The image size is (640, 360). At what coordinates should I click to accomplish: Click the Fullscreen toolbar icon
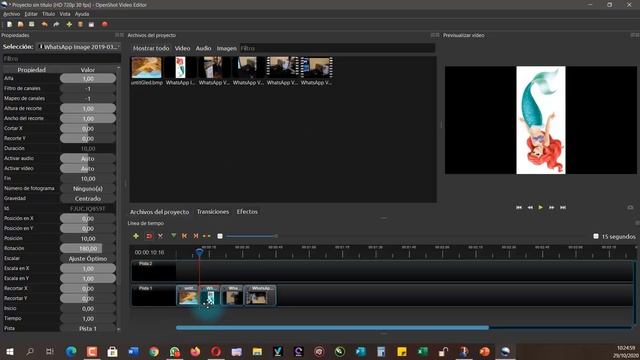pos(91,24)
